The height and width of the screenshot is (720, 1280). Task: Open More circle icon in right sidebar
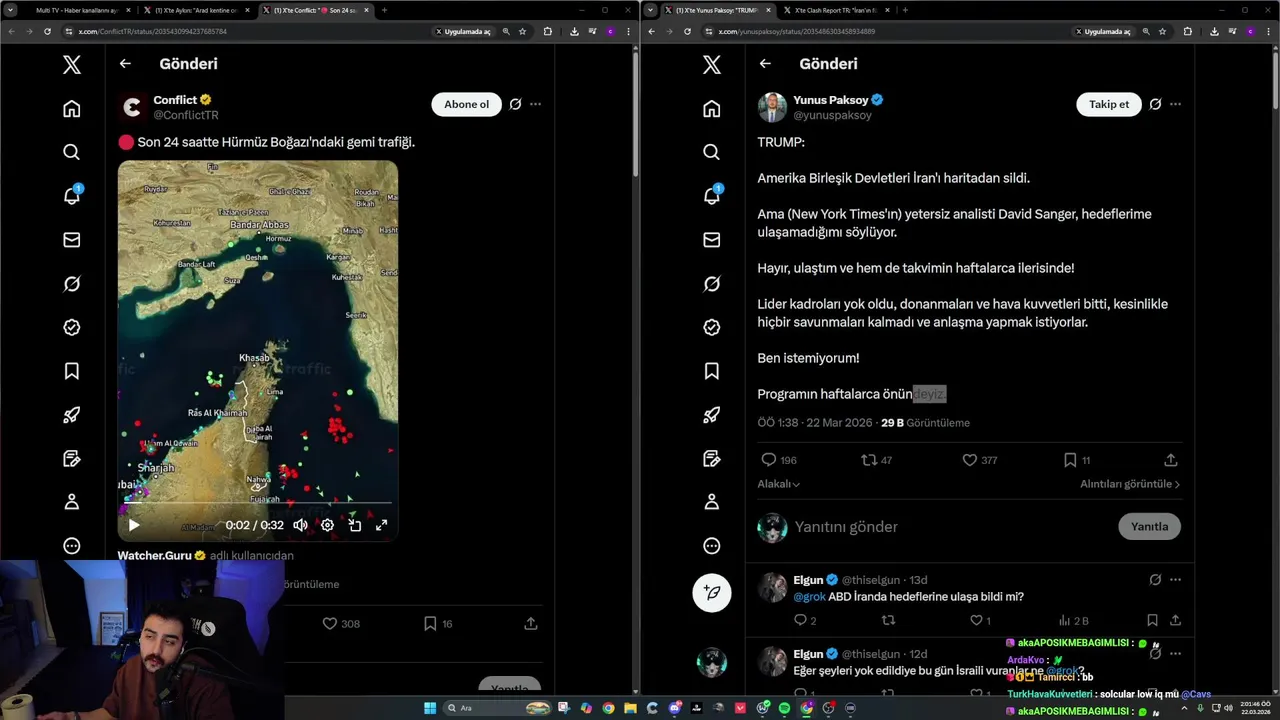click(x=711, y=546)
